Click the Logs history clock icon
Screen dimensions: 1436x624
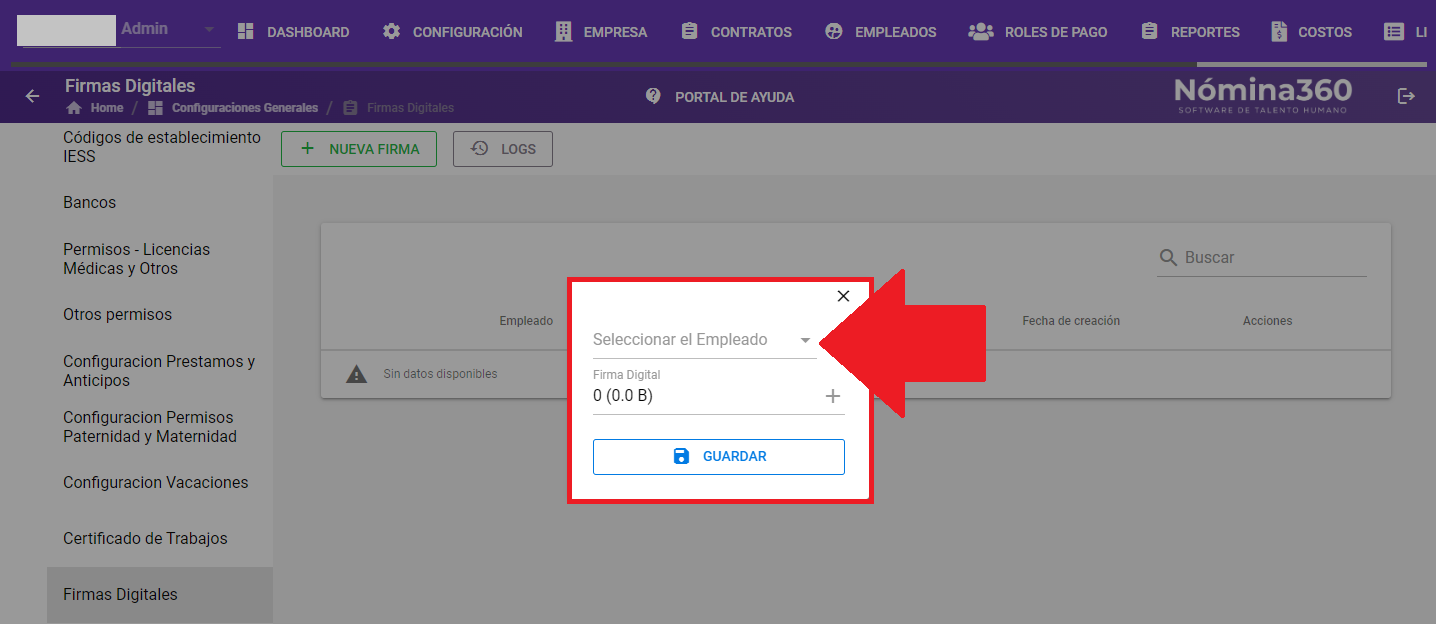[480, 148]
